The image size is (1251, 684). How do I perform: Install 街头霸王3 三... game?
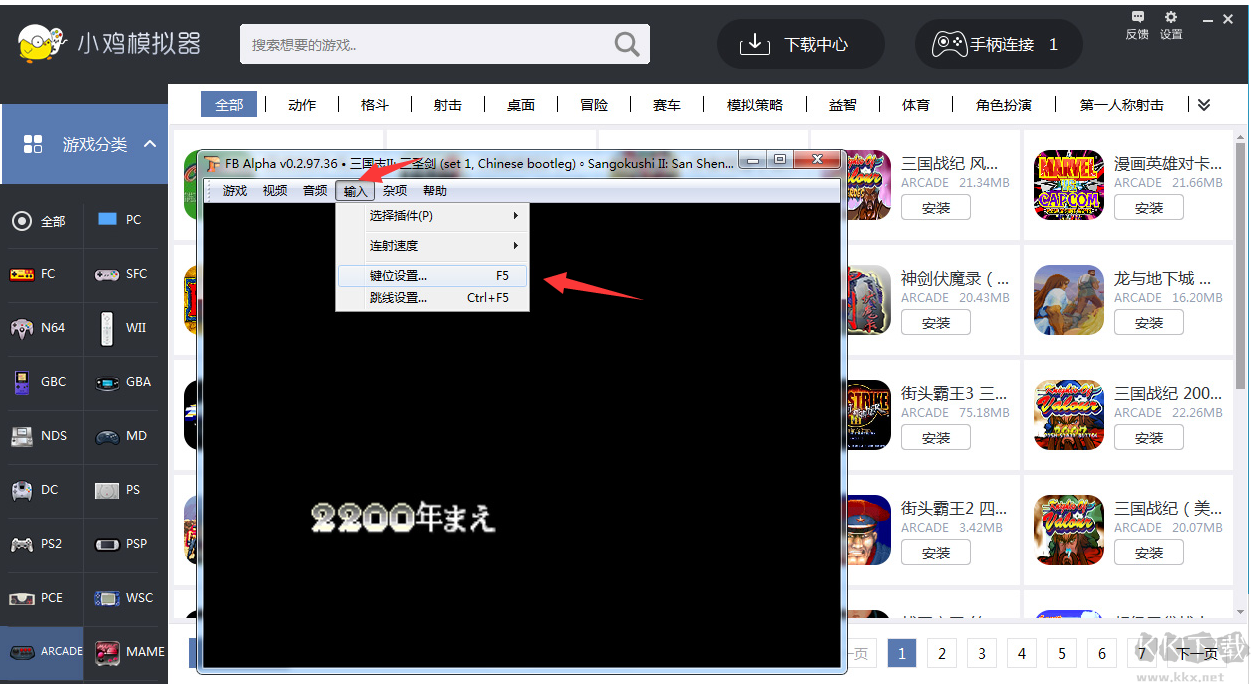[936, 438]
